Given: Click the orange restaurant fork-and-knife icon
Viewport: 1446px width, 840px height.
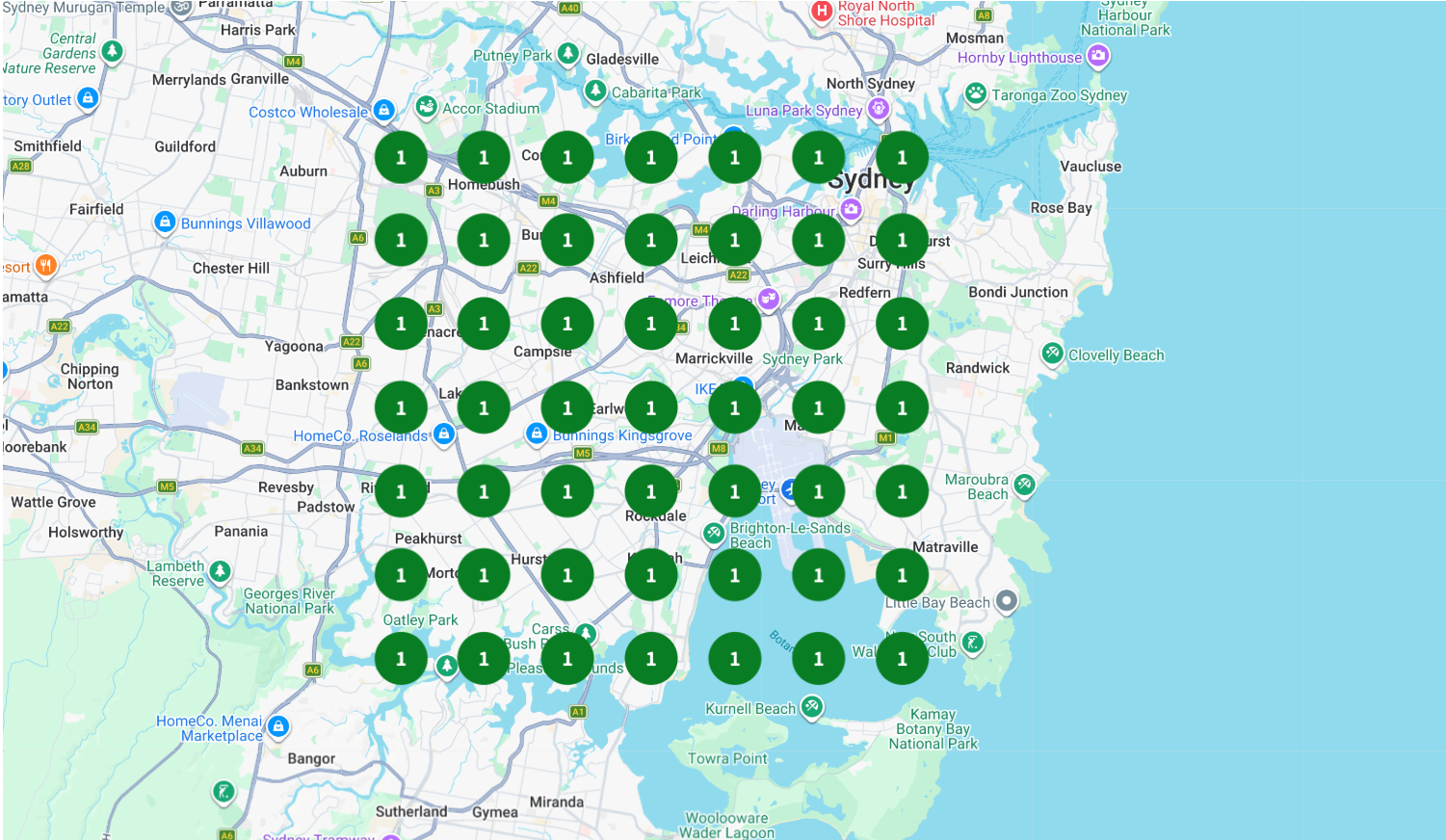Looking at the screenshot, I should click(45, 266).
